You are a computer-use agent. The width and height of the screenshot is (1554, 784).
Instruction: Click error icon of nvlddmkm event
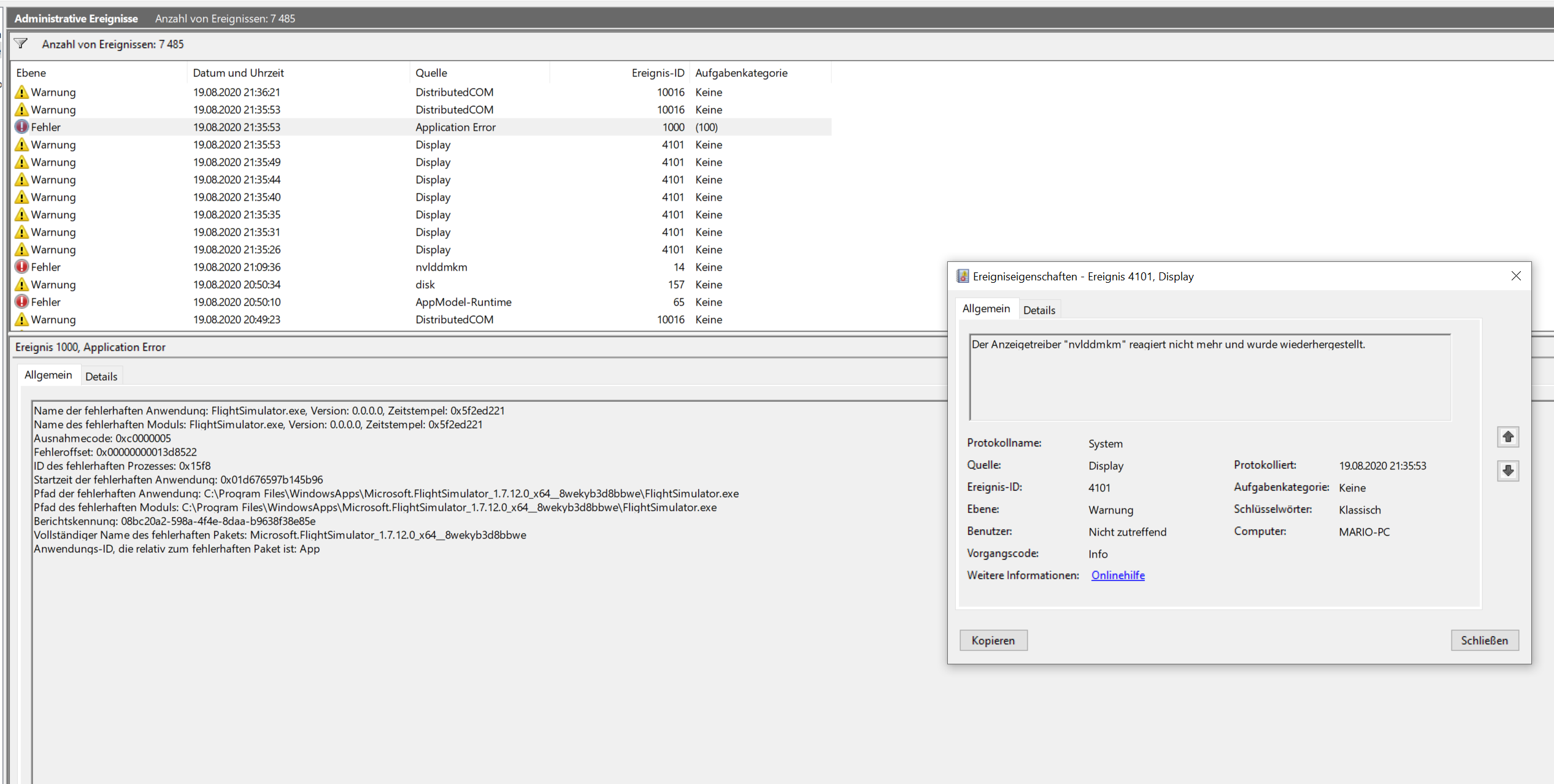(x=21, y=267)
